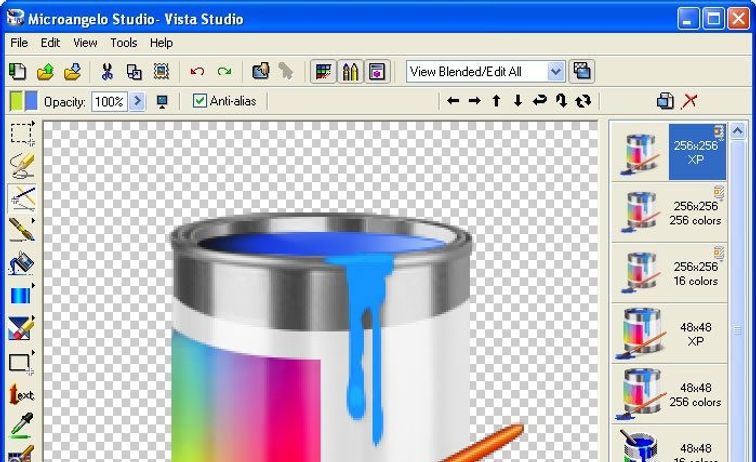
Task: Select the paint bucket fill tool
Action: click(21, 264)
